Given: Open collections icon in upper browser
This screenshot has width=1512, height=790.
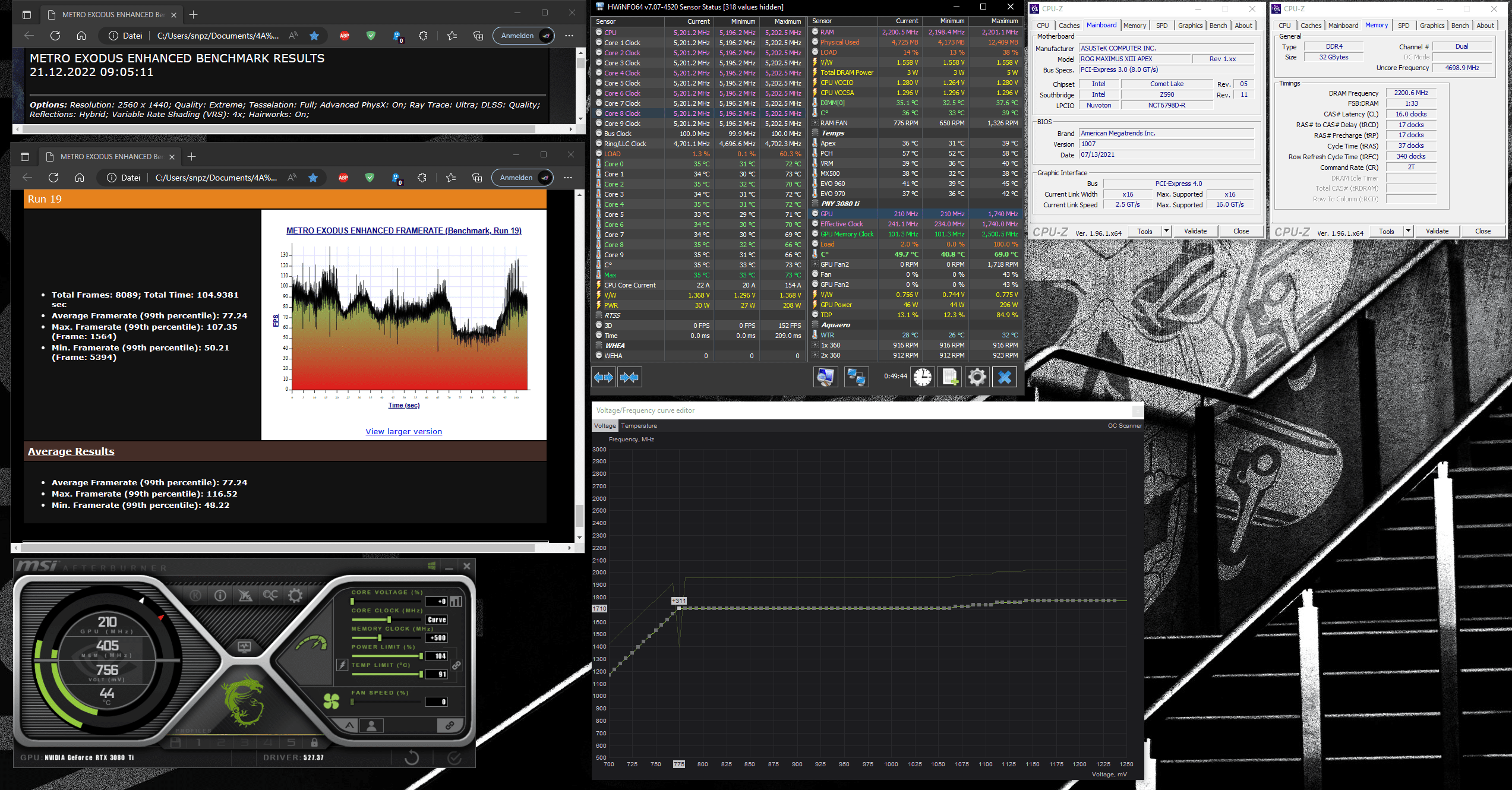Looking at the screenshot, I should (478, 36).
